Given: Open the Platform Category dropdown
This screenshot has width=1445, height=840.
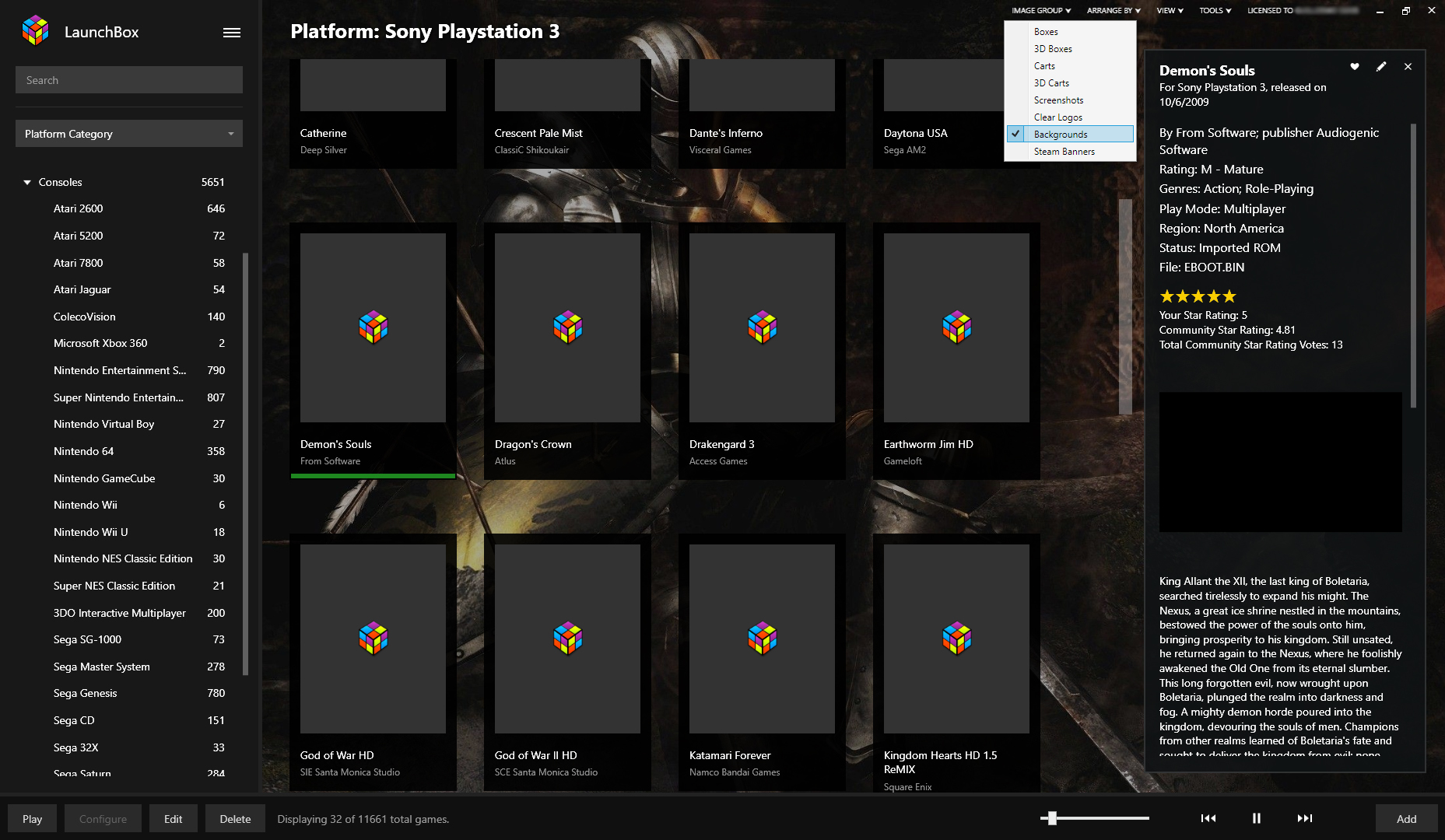Looking at the screenshot, I should click(x=129, y=134).
